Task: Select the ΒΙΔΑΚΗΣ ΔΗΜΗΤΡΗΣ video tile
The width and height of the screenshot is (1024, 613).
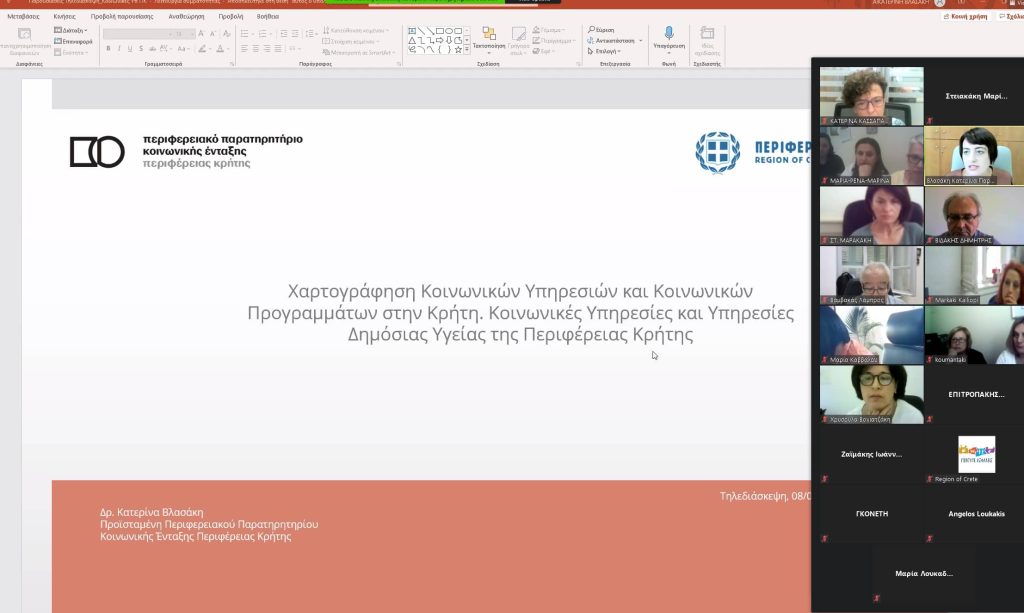Action: click(x=976, y=215)
